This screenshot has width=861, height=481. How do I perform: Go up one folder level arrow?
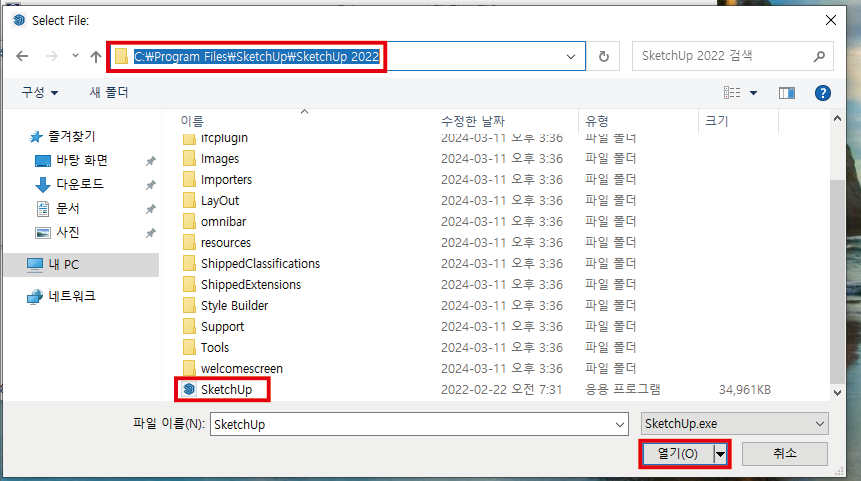coord(96,56)
